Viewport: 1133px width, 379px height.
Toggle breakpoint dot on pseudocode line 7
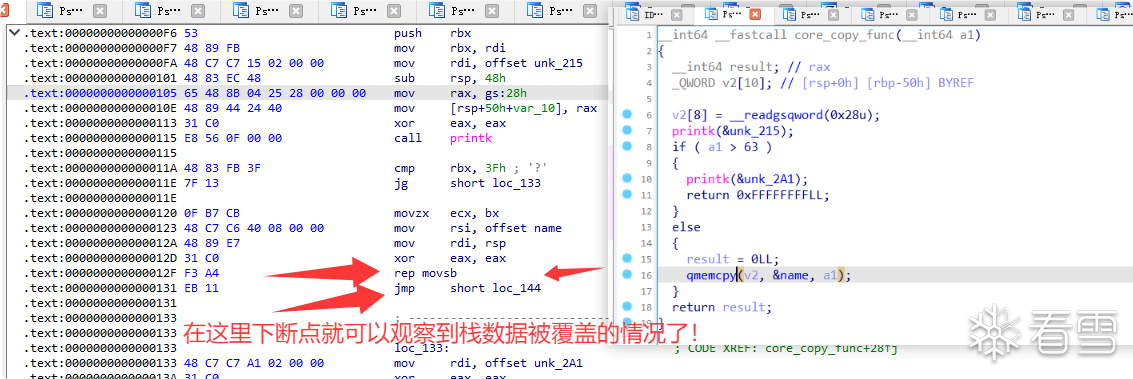627,131
